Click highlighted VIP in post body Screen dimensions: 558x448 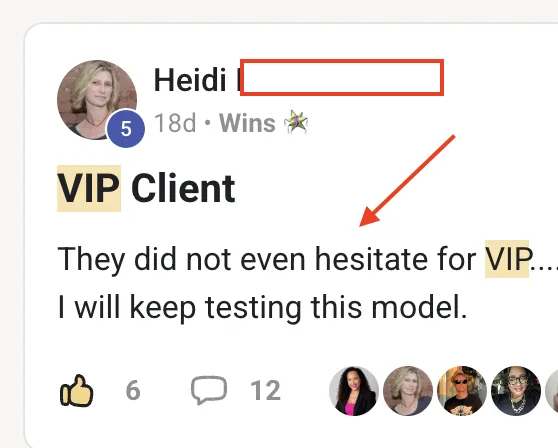(x=507, y=259)
